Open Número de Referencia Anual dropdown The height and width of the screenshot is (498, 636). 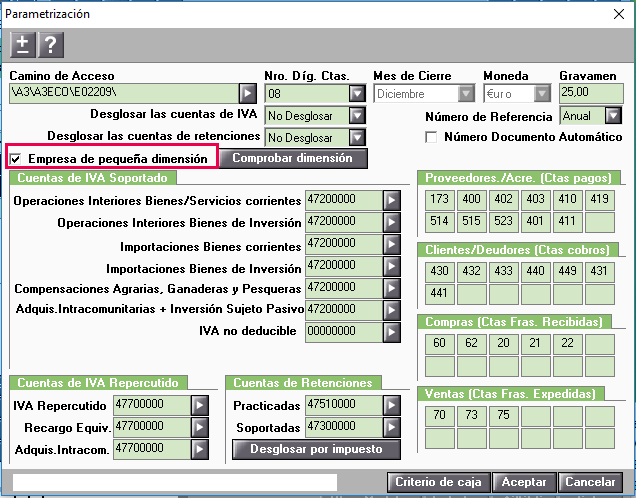coord(613,116)
